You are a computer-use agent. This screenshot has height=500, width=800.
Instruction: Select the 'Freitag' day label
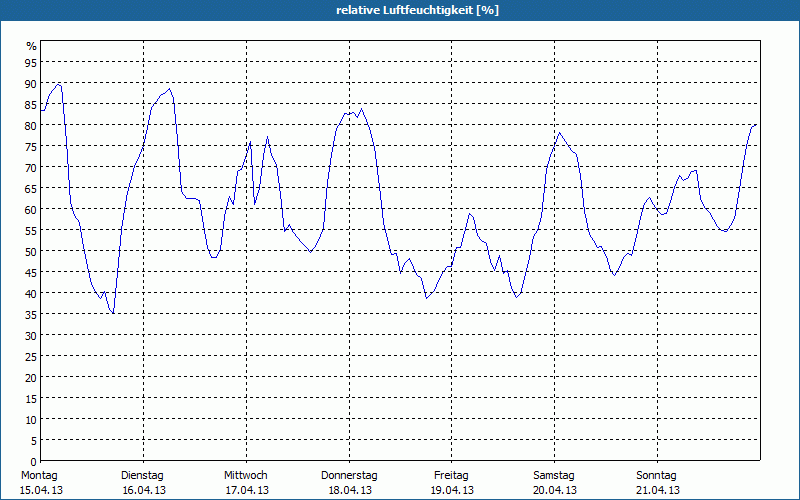pyautogui.click(x=451, y=475)
